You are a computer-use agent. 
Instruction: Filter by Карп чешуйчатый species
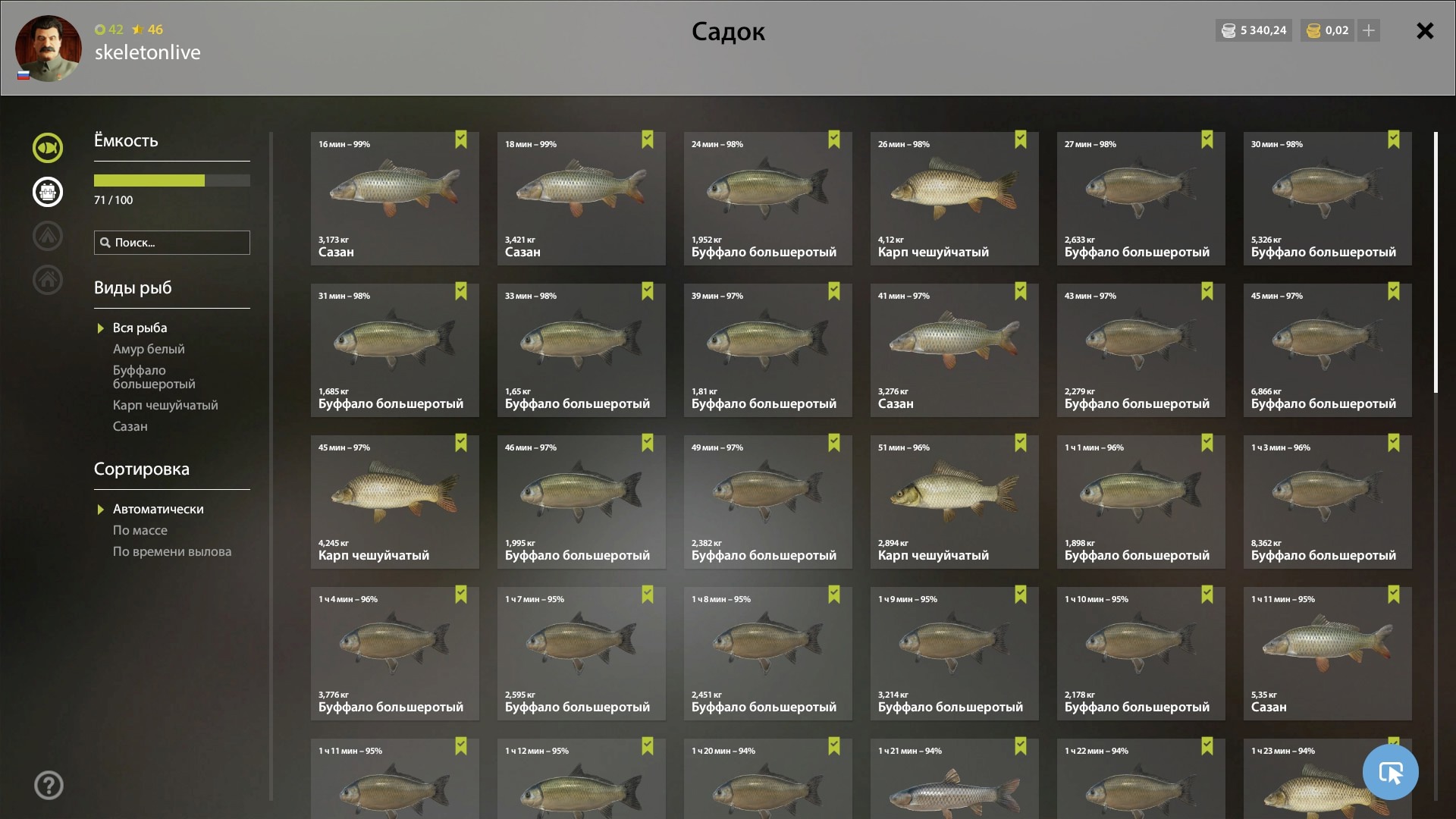click(165, 405)
